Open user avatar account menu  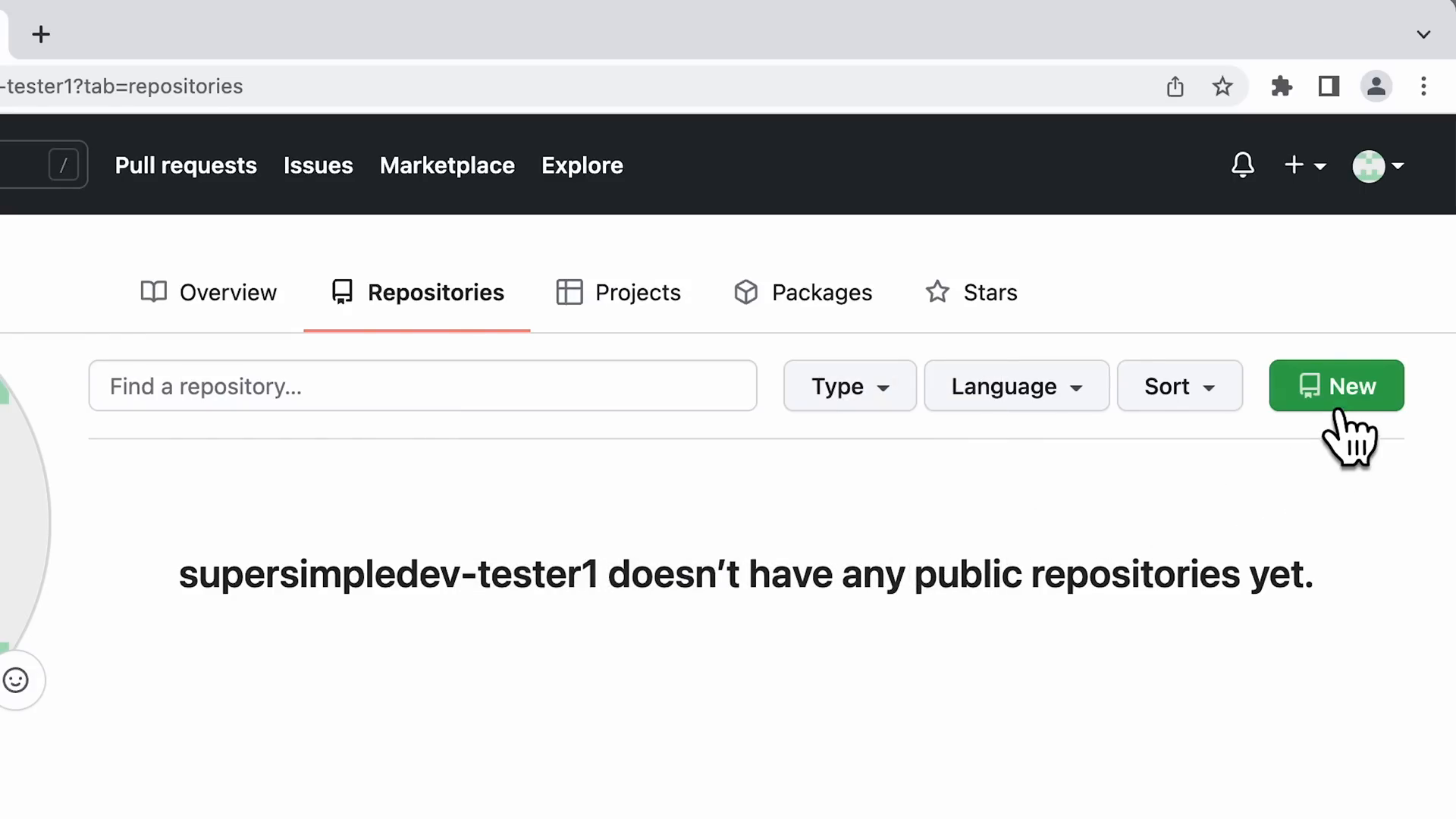click(x=1378, y=166)
